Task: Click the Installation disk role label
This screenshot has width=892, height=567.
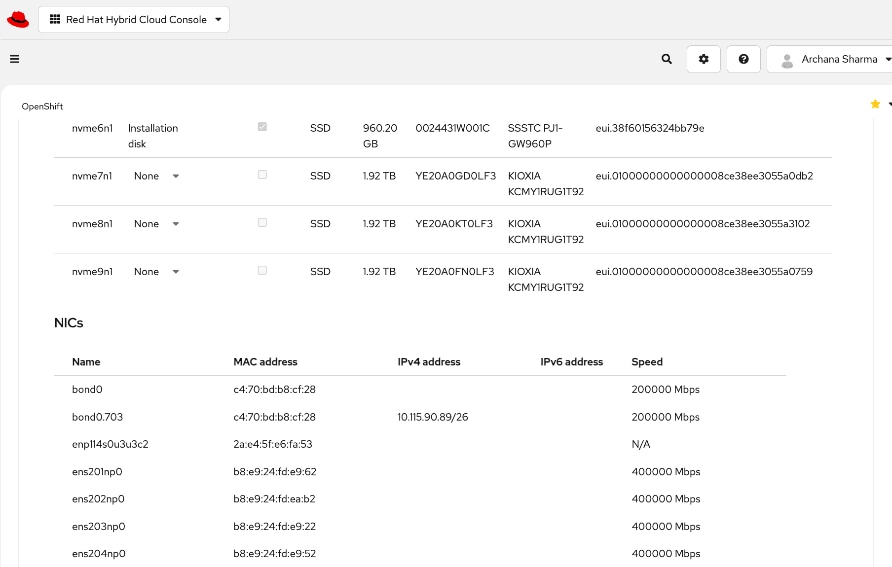Action: coord(153,136)
